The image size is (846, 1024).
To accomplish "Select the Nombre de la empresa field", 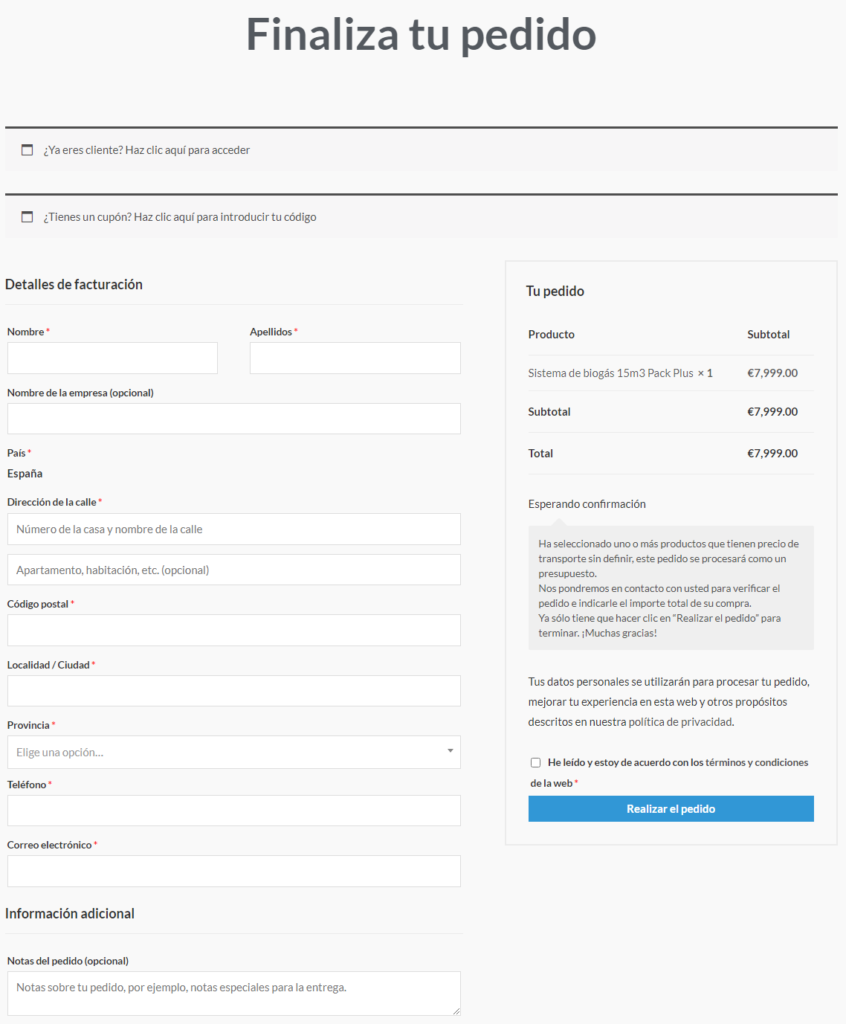I will point(233,419).
